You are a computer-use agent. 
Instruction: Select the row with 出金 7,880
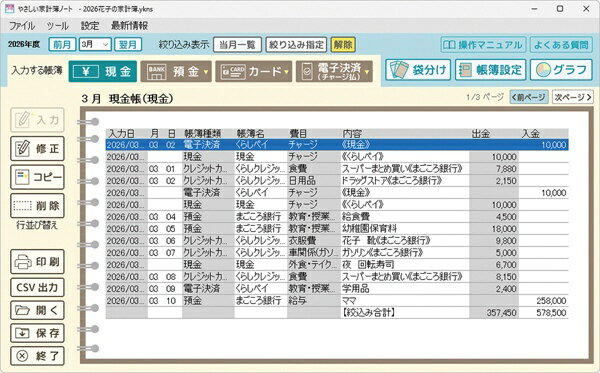[x=337, y=169]
